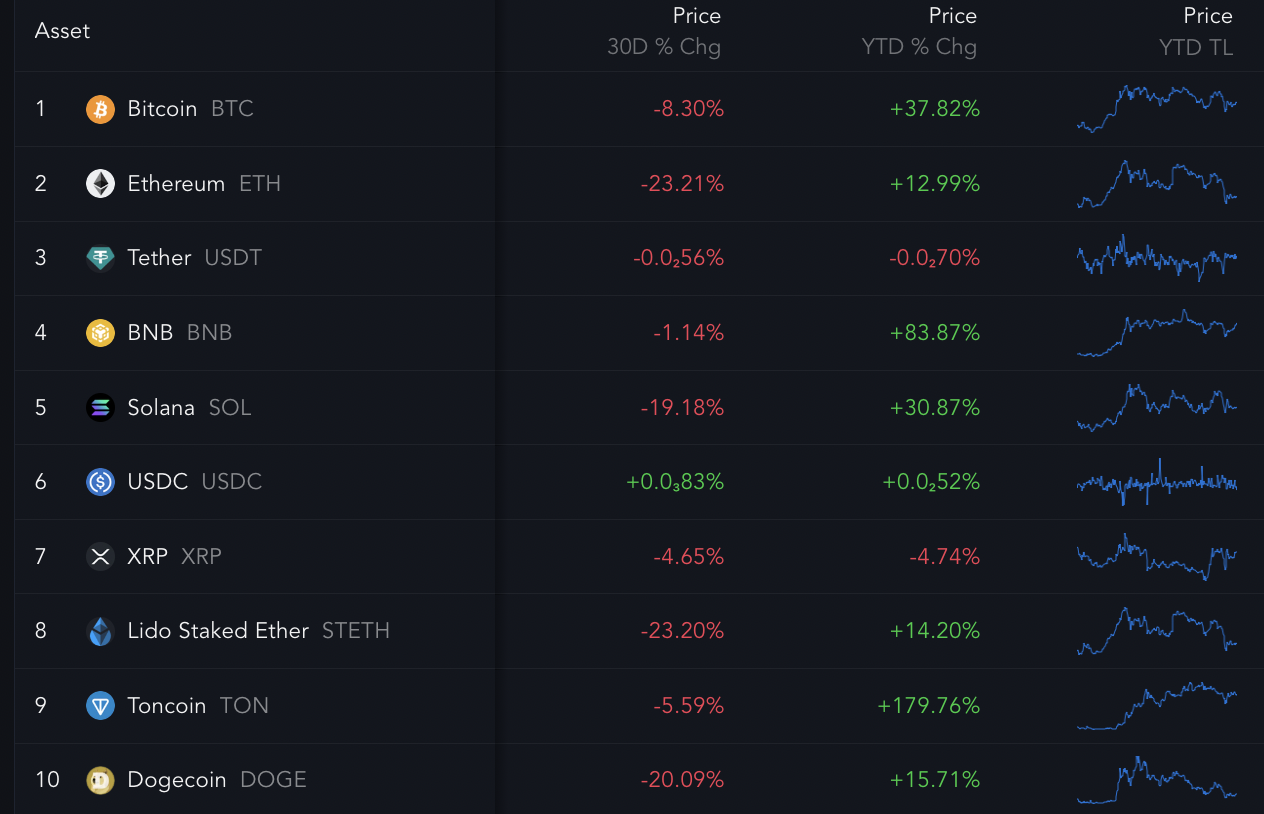Click Dogecoin's -20.09% 30-day change
Image resolution: width=1264 pixels, height=814 pixels.
(688, 780)
